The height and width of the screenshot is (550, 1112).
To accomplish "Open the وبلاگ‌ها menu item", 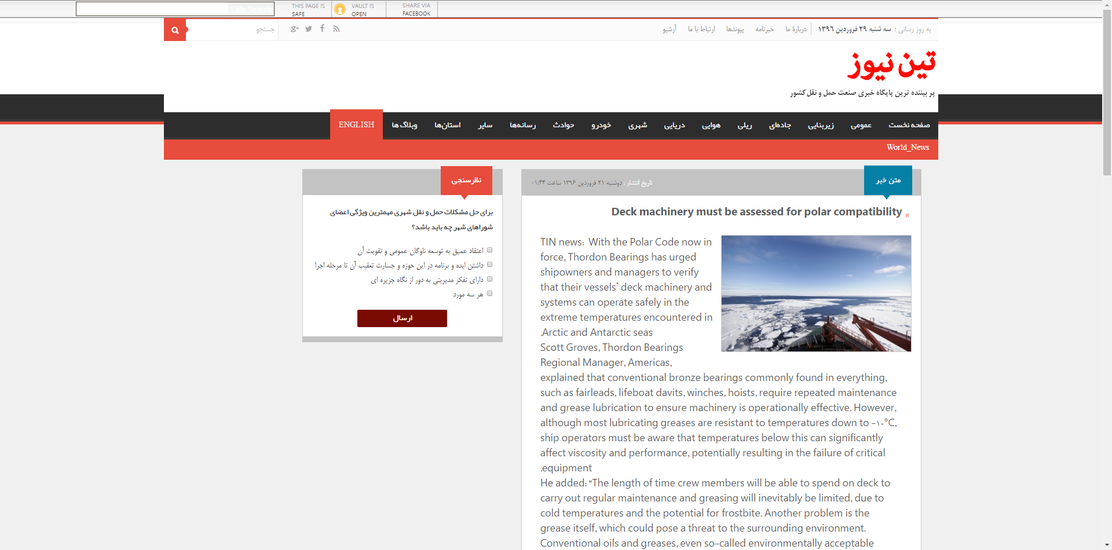I will (404, 125).
